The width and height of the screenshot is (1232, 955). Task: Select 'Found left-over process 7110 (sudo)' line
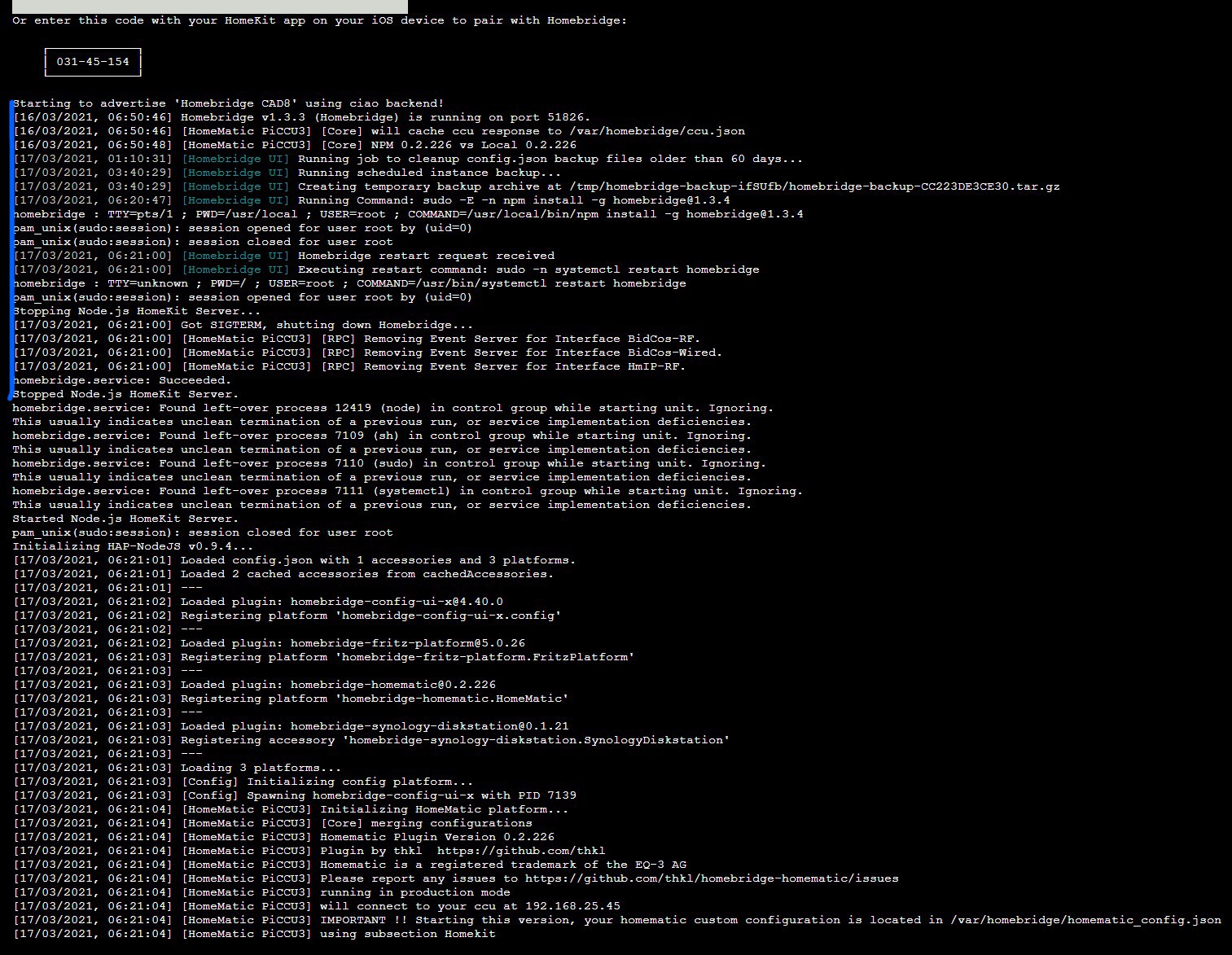pos(389,463)
